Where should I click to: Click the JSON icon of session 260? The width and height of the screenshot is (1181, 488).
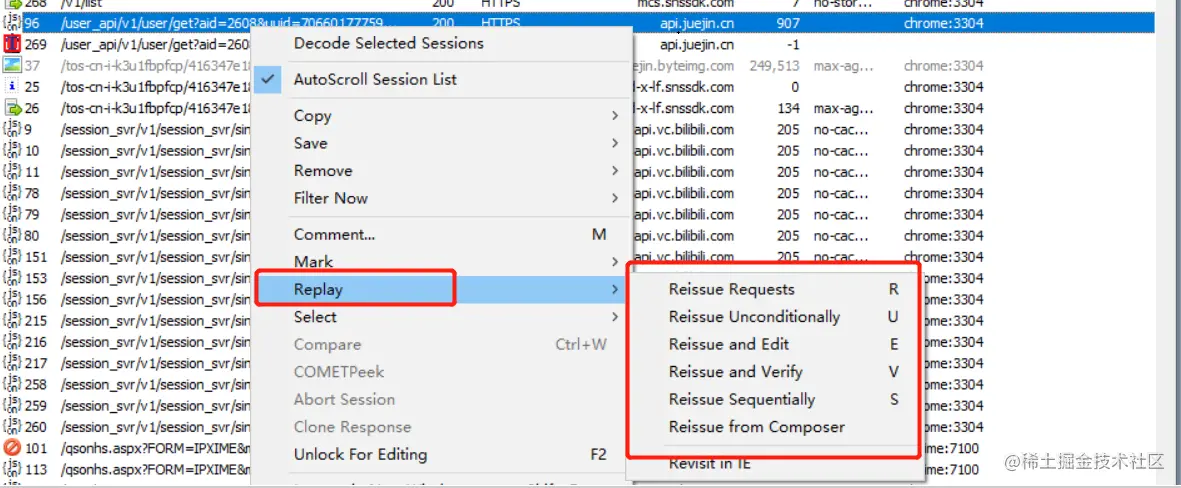(x=11, y=427)
